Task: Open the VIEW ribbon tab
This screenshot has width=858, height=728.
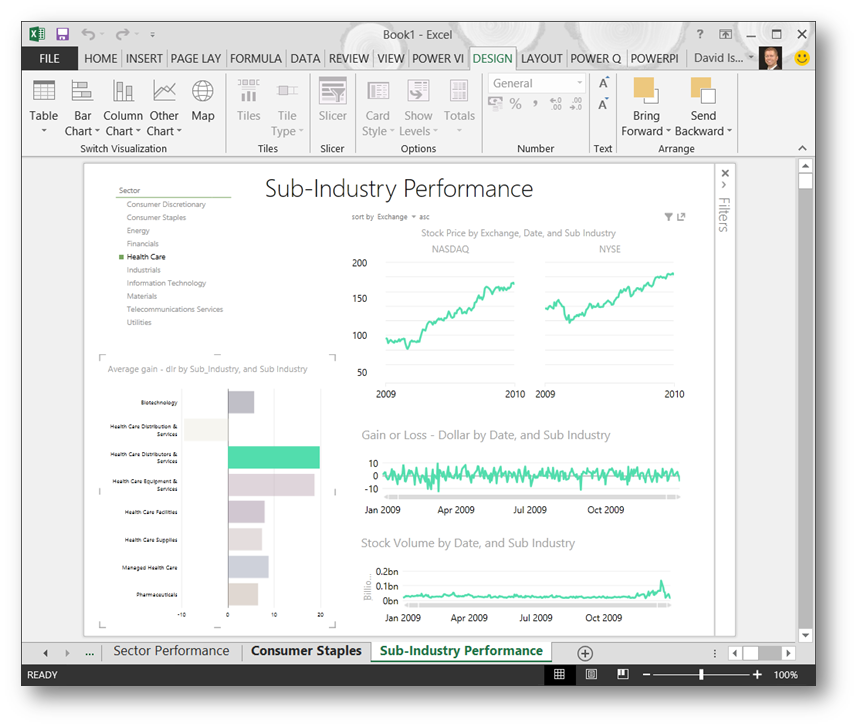Action: [391, 59]
